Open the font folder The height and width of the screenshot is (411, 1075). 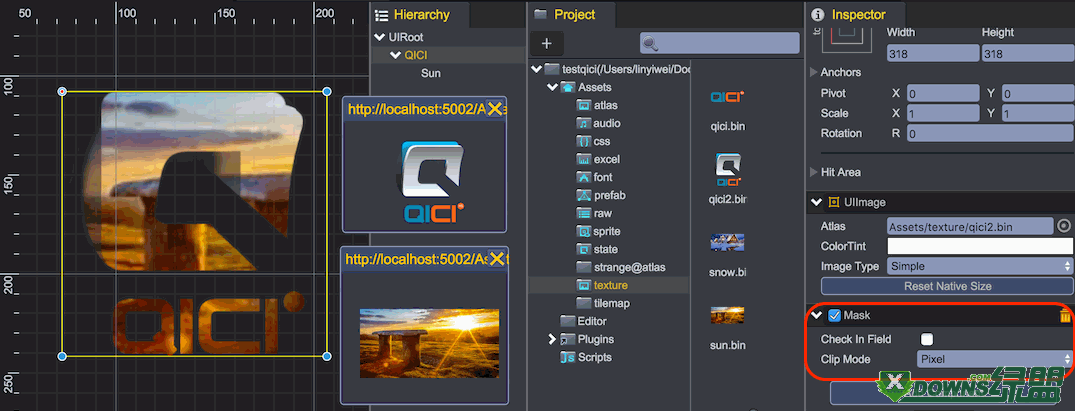coord(594,177)
